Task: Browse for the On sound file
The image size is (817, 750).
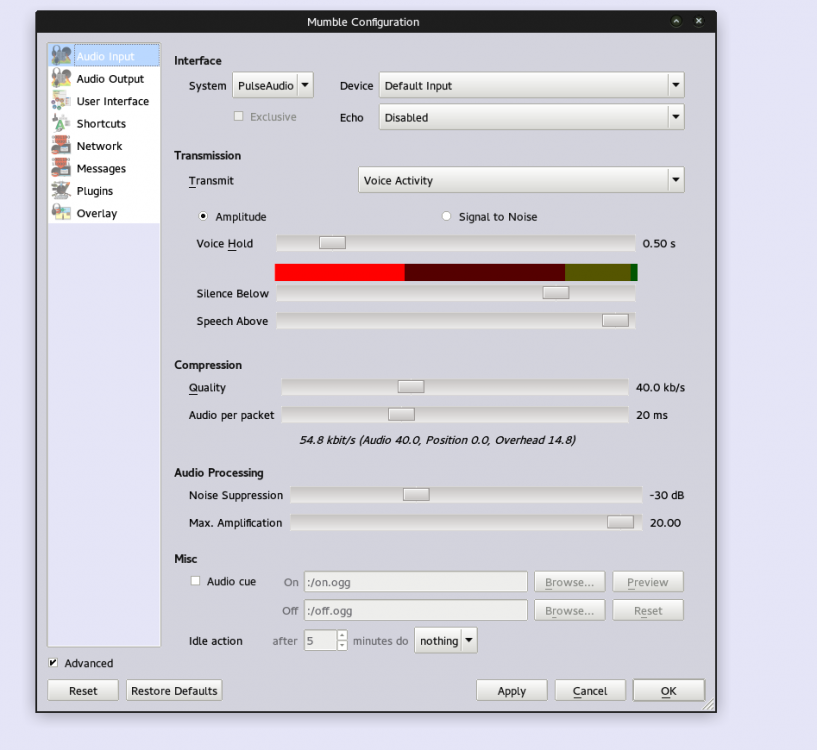Action: pos(569,582)
